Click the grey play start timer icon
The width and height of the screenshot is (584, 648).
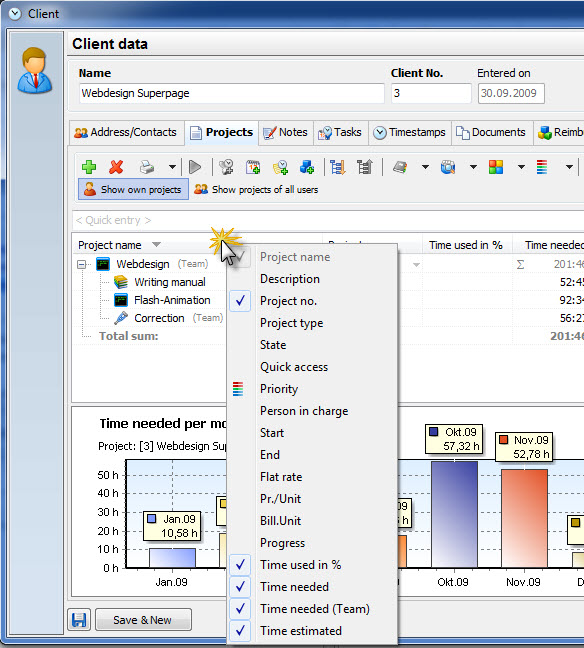tap(195, 167)
